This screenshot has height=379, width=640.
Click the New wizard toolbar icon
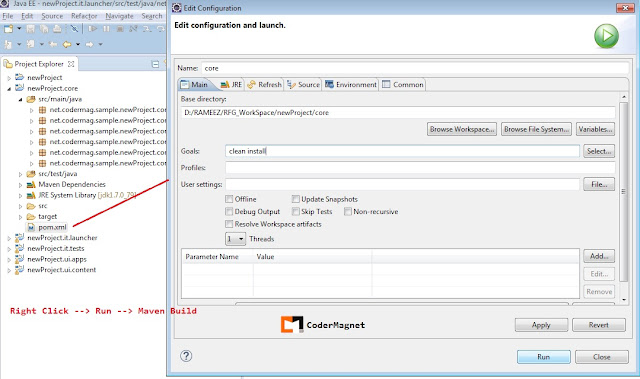click(x=8, y=29)
